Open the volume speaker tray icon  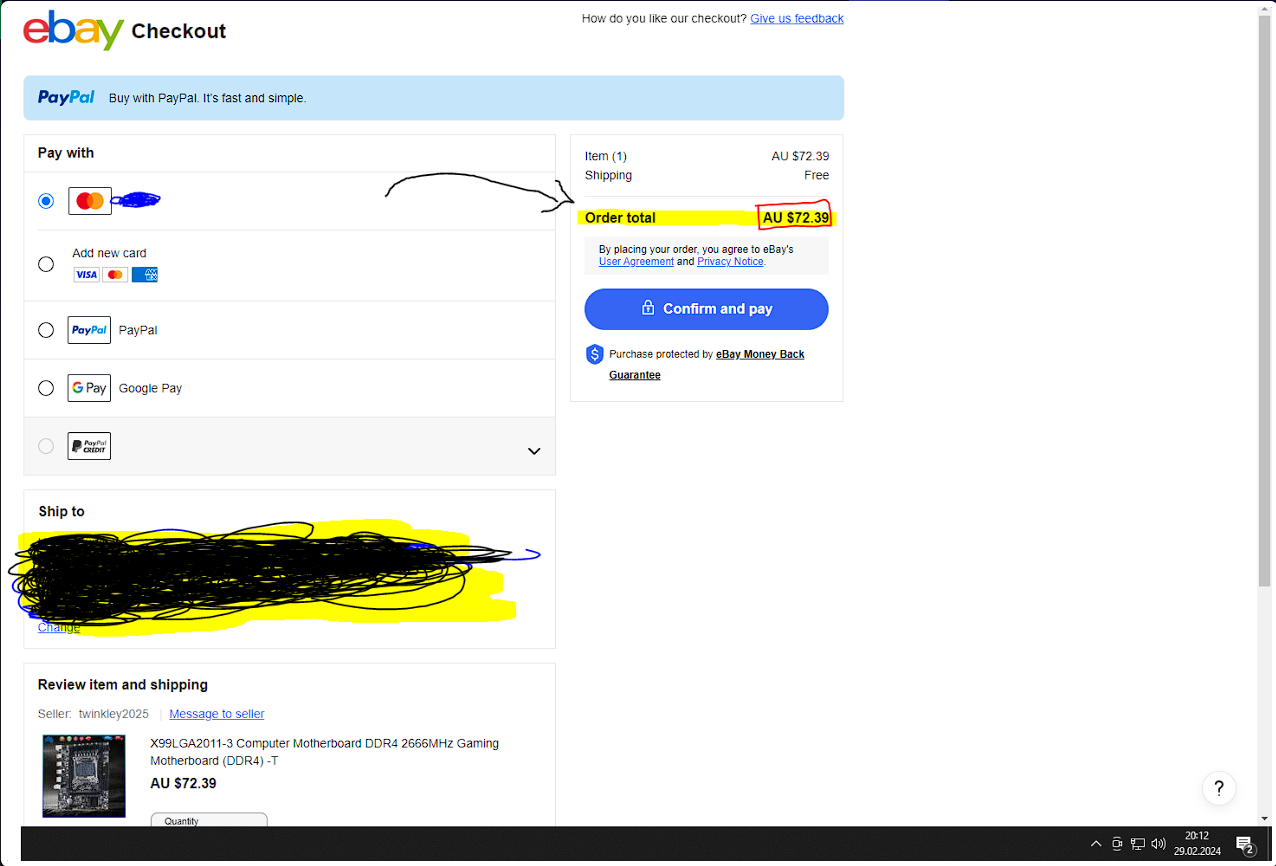[x=1159, y=844]
